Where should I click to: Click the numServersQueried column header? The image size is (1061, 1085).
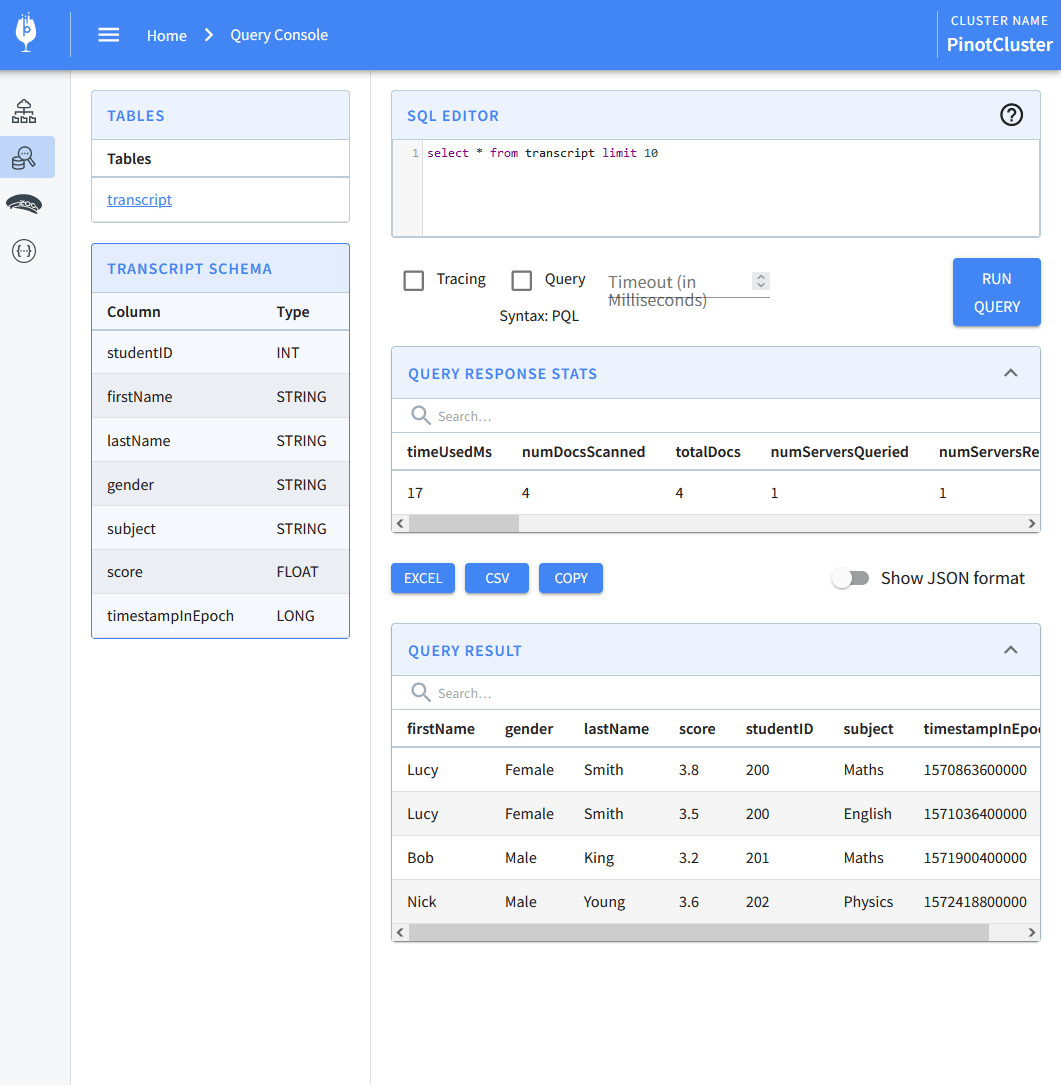pyautogui.click(x=839, y=452)
